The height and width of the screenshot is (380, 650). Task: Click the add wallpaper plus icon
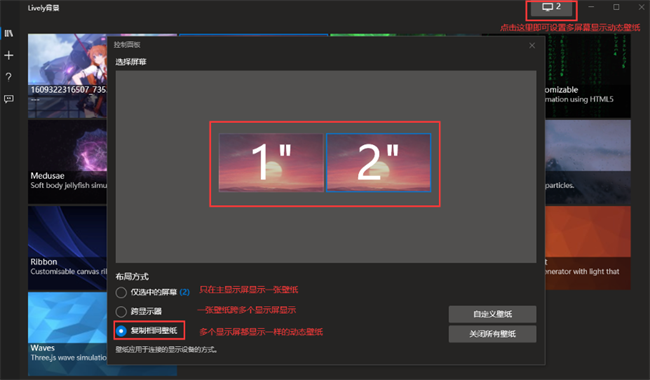tap(9, 55)
